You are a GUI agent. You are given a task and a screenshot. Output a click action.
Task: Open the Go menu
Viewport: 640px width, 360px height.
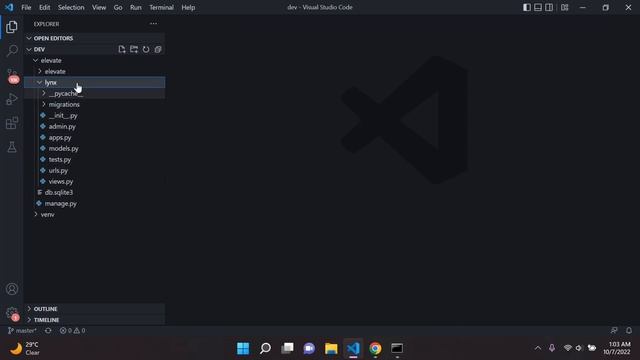point(118,7)
